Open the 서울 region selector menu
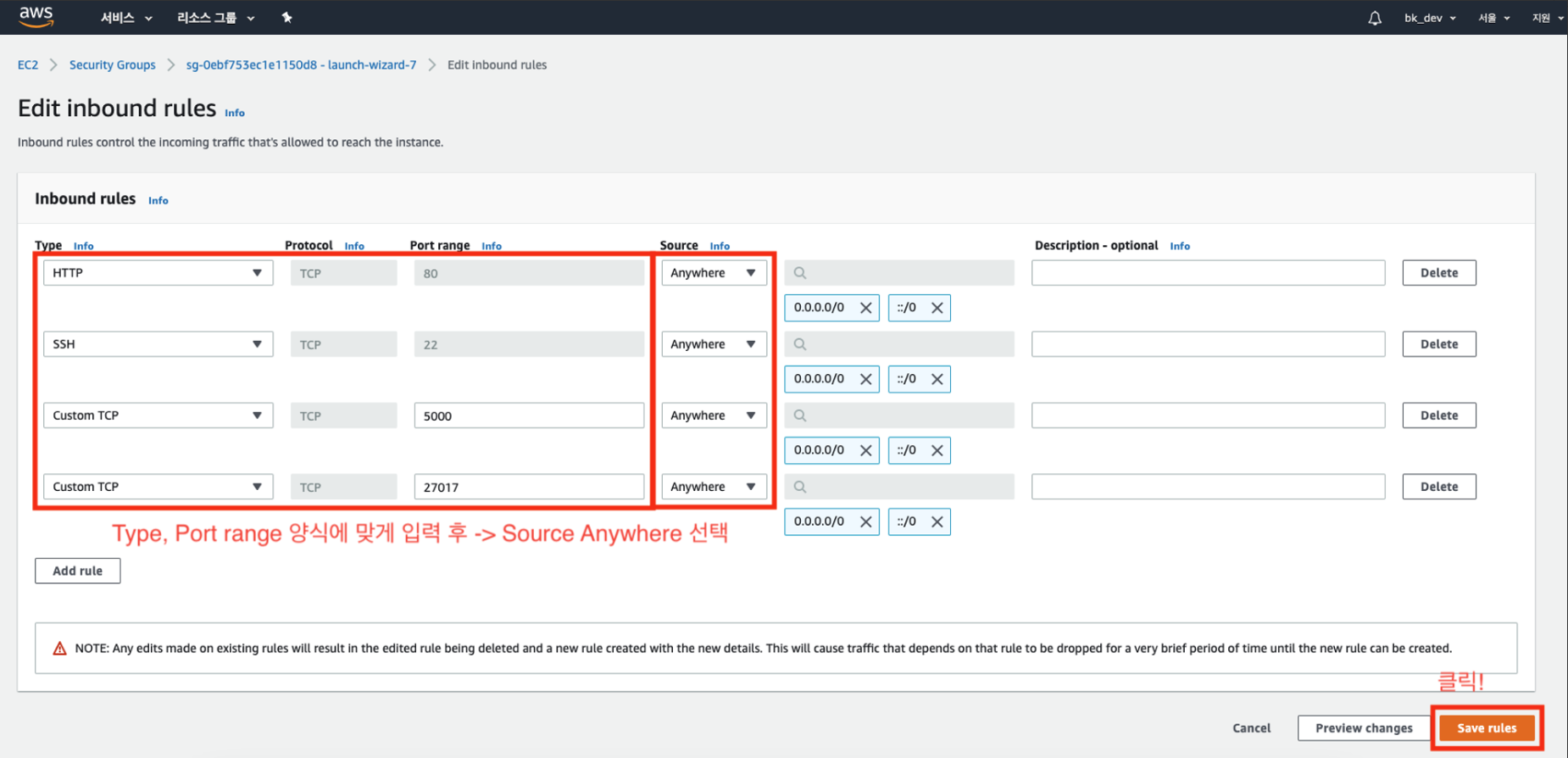Viewport: 1568px width, 758px height. (x=1494, y=18)
